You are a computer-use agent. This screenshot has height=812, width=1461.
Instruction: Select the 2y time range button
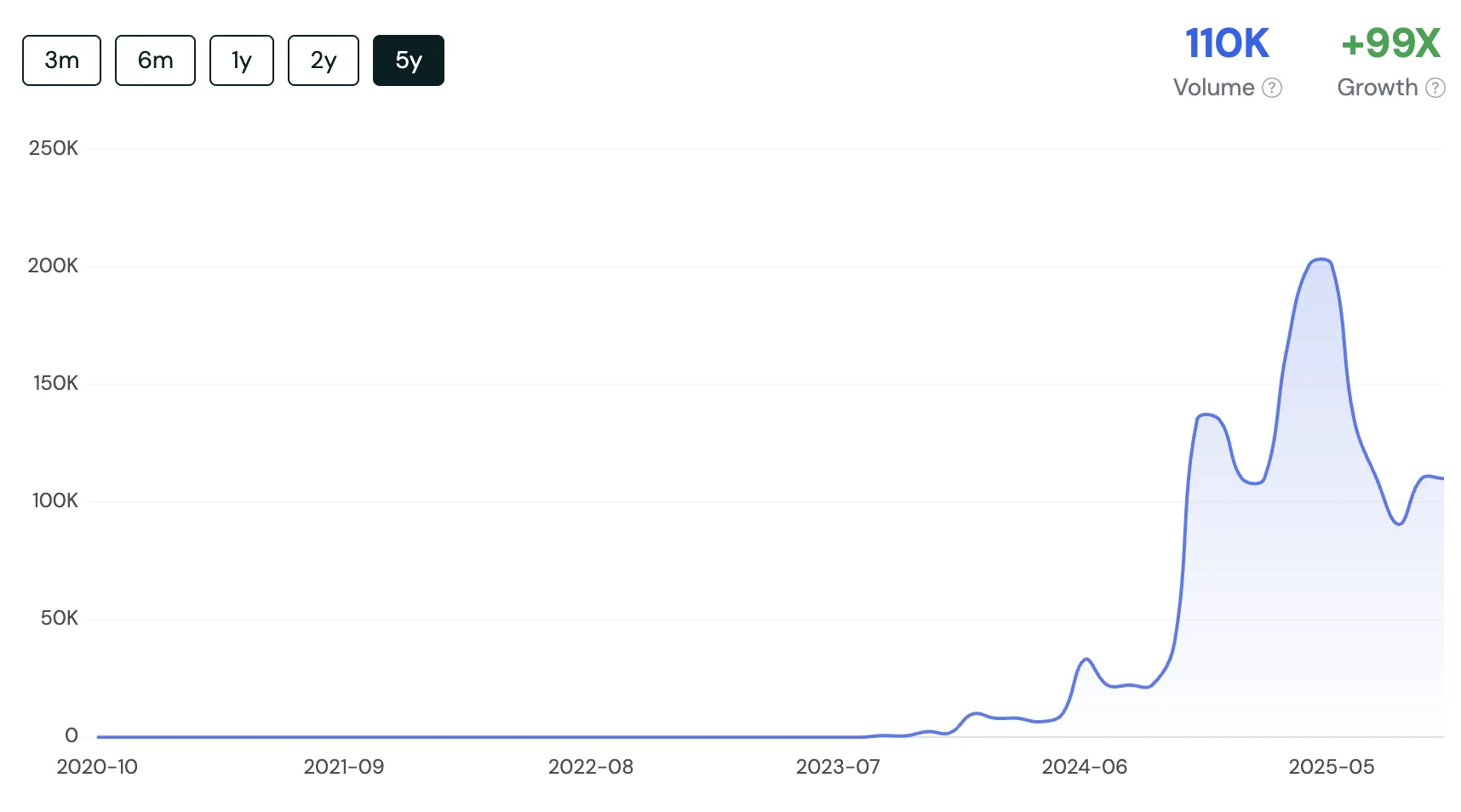coord(323,60)
